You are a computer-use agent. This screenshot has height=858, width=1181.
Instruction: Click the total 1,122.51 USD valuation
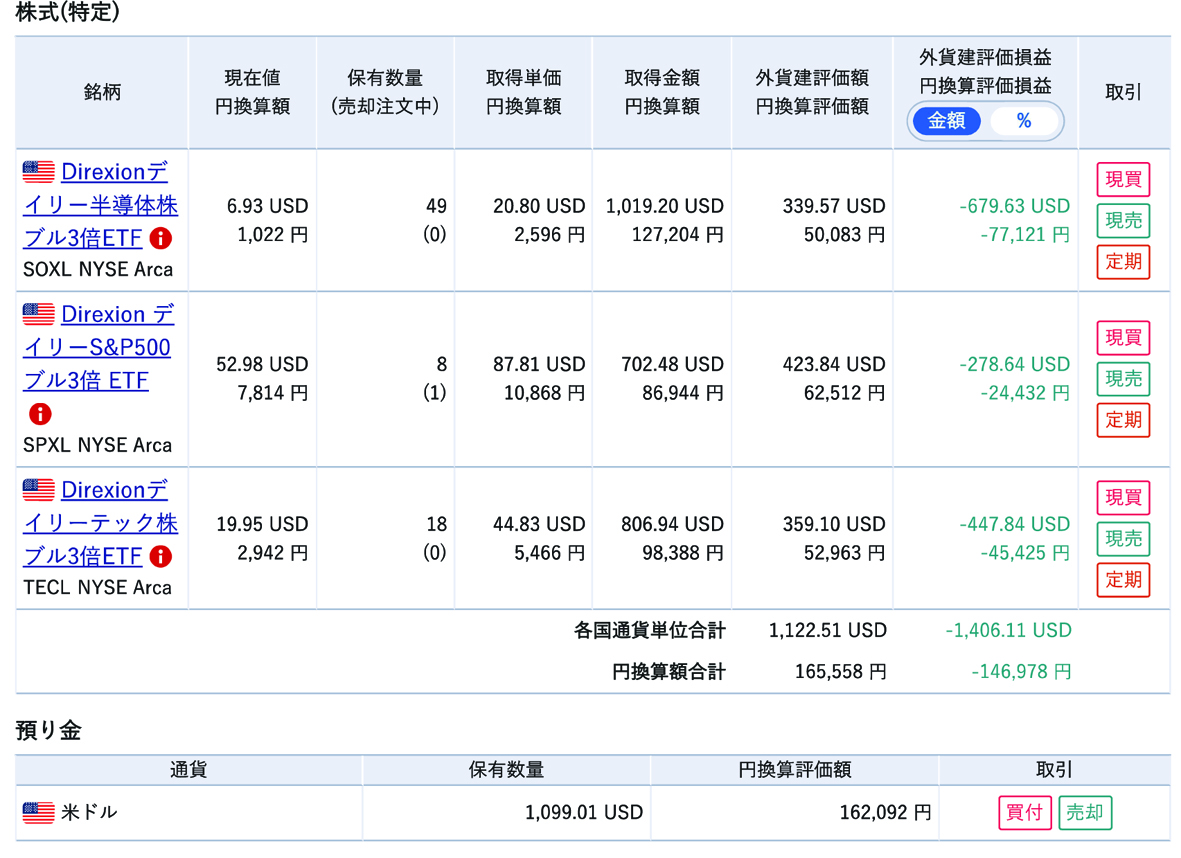coord(828,631)
